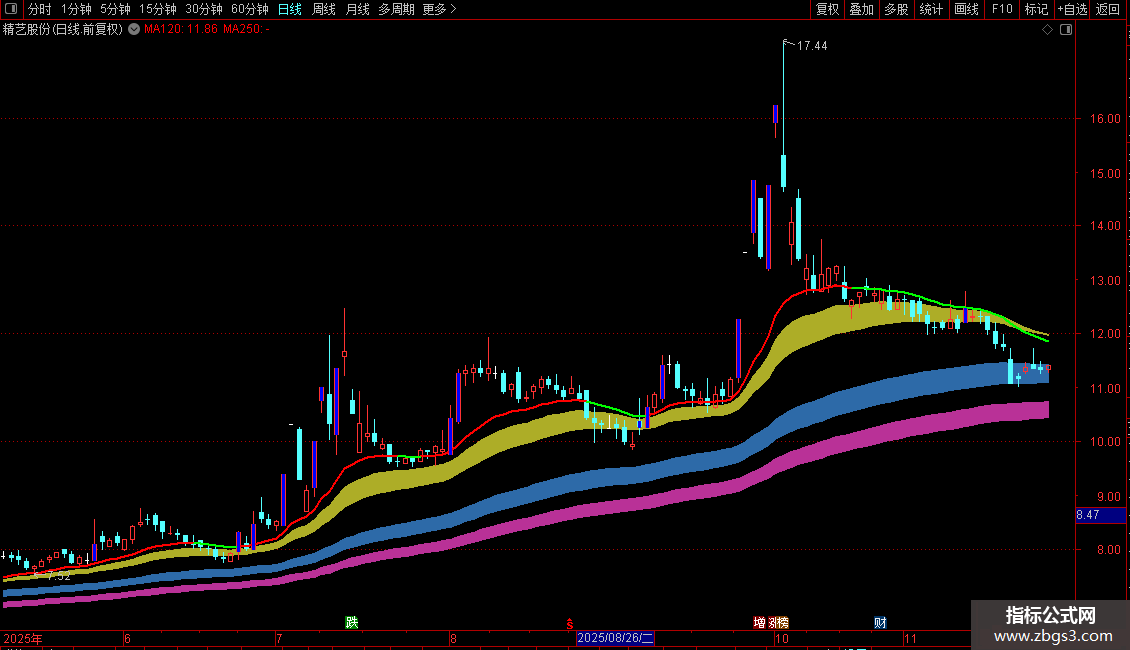Click the 16.00 price axis label
The image size is (1130, 650).
click(1105, 118)
